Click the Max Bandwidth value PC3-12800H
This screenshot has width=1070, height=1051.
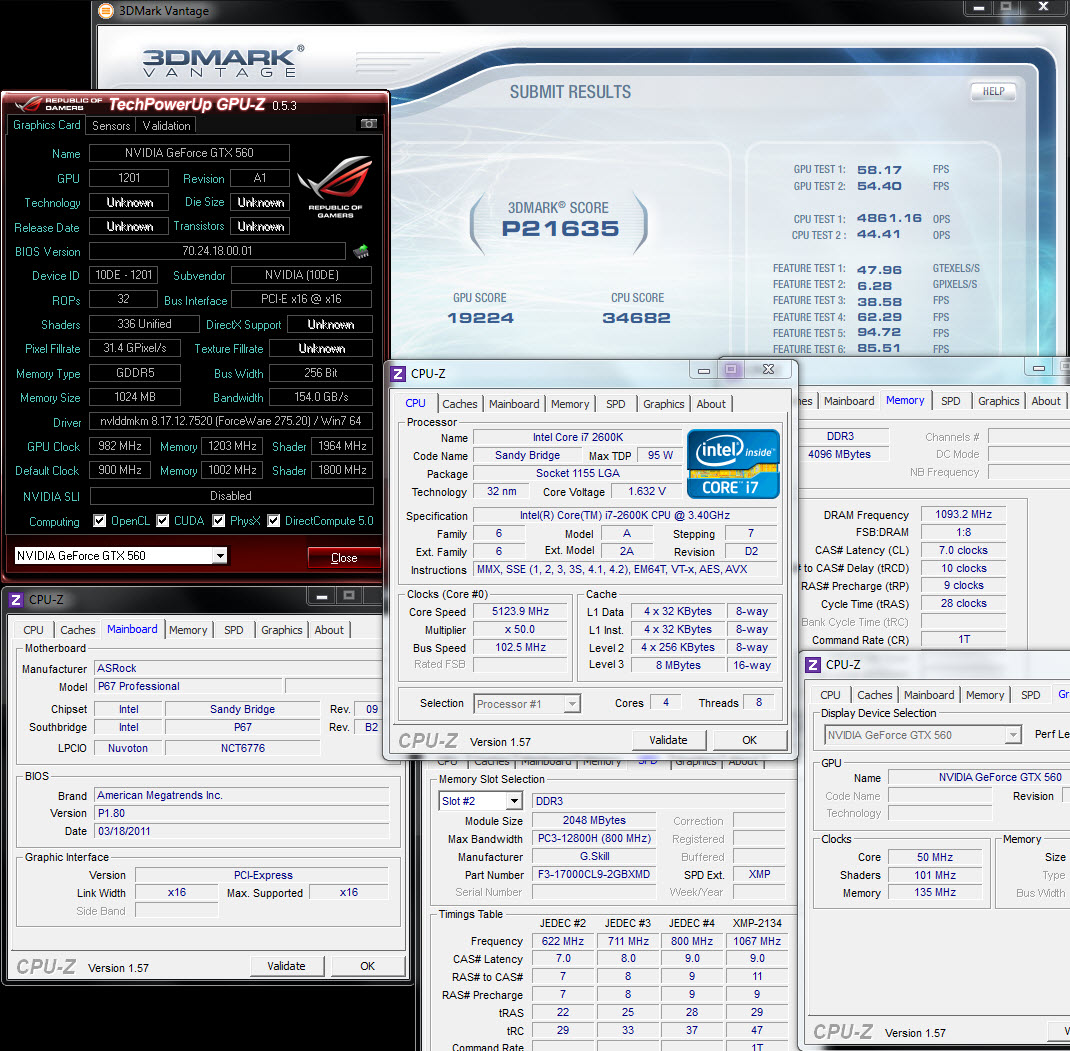coord(594,838)
